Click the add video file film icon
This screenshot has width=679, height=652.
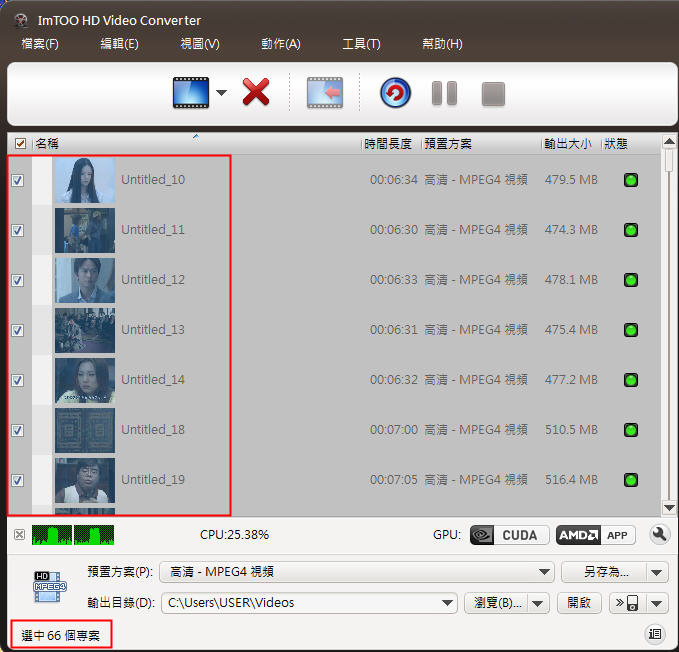(x=190, y=93)
